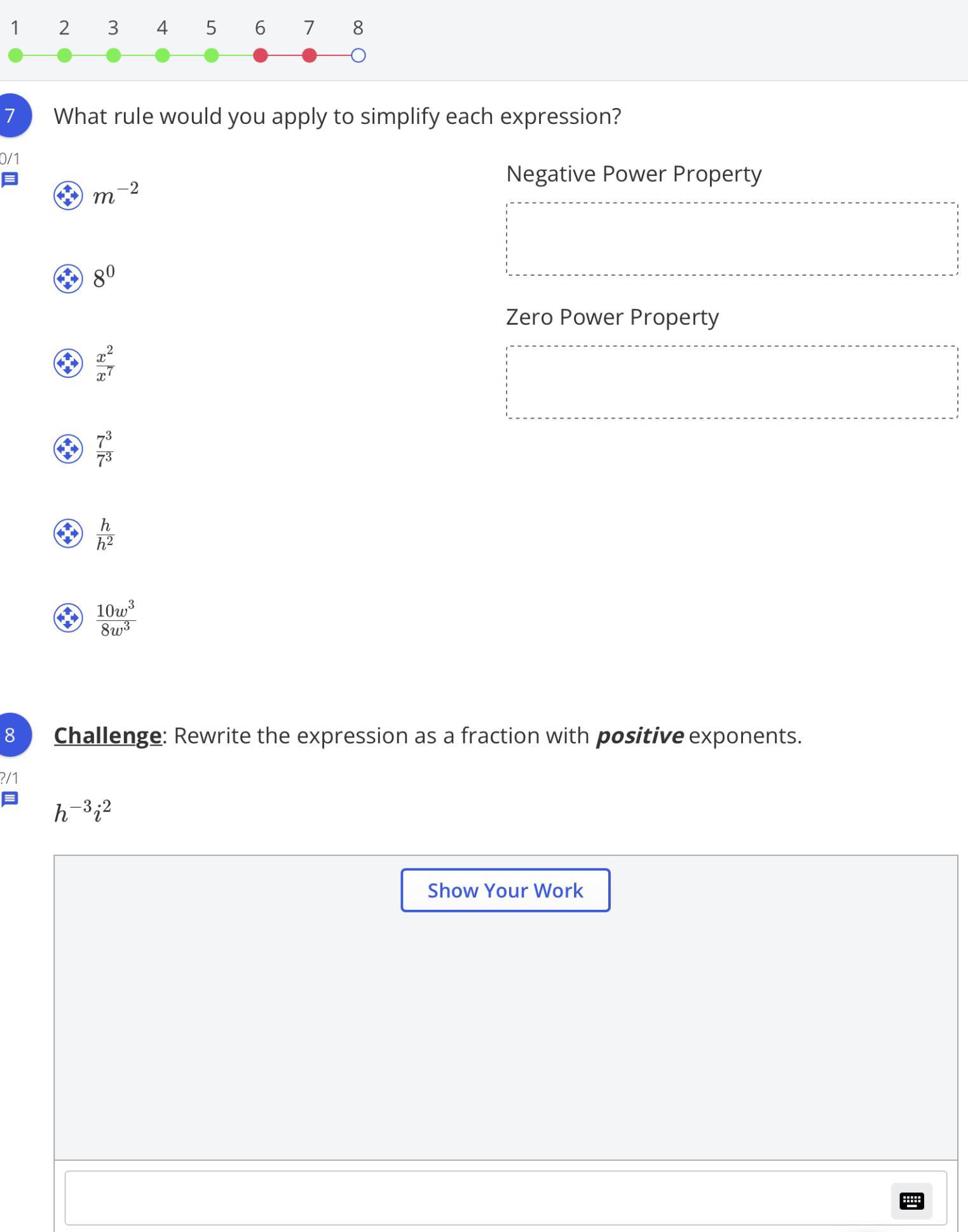Jump to question 5 green progress dot
968x1232 pixels.
tap(212, 56)
